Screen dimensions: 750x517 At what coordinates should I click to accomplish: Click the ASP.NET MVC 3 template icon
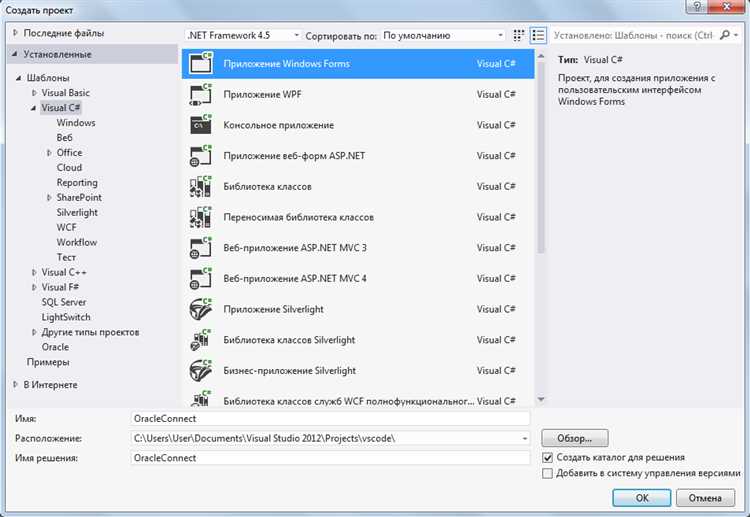(x=201, y=248)
